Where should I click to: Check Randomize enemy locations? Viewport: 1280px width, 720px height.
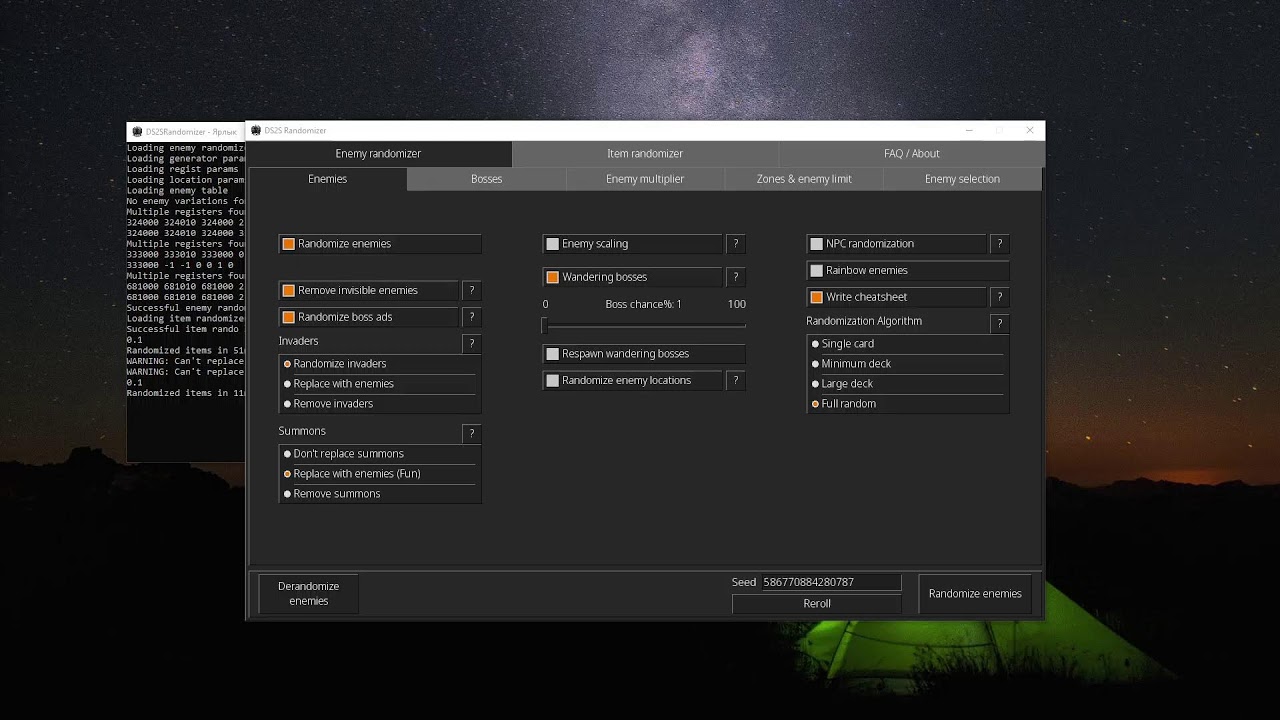click(552, 381)
